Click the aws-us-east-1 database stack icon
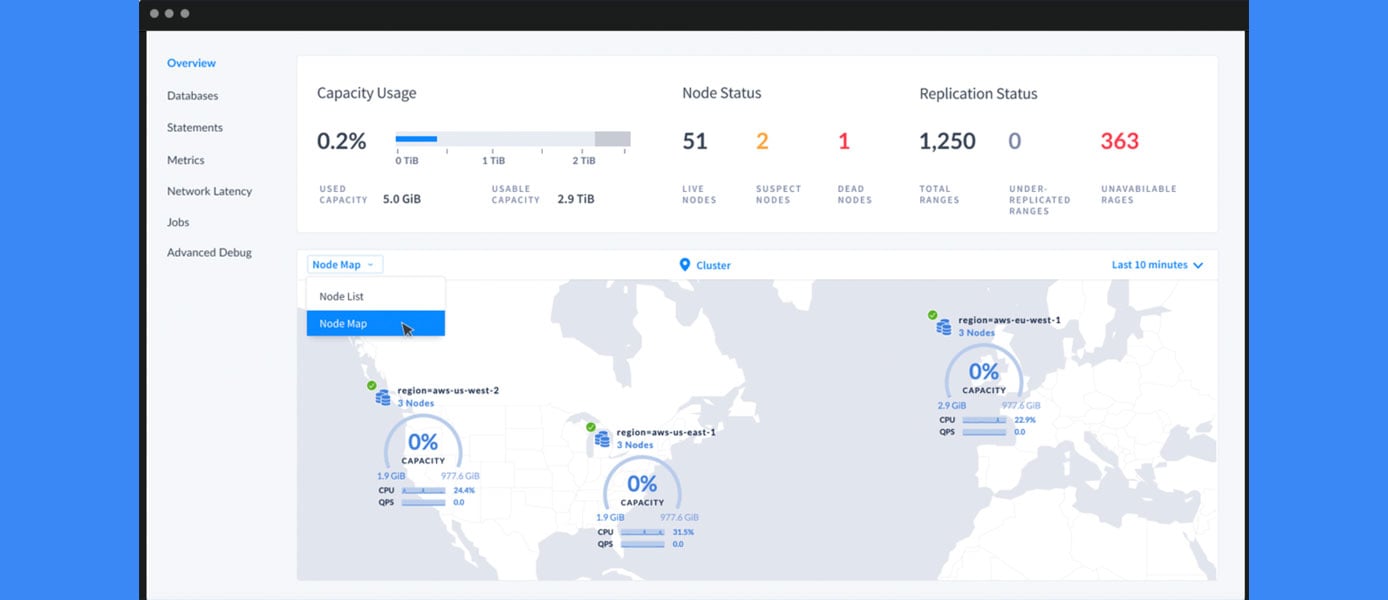1388x600 pixels. [x=602, y=439]
